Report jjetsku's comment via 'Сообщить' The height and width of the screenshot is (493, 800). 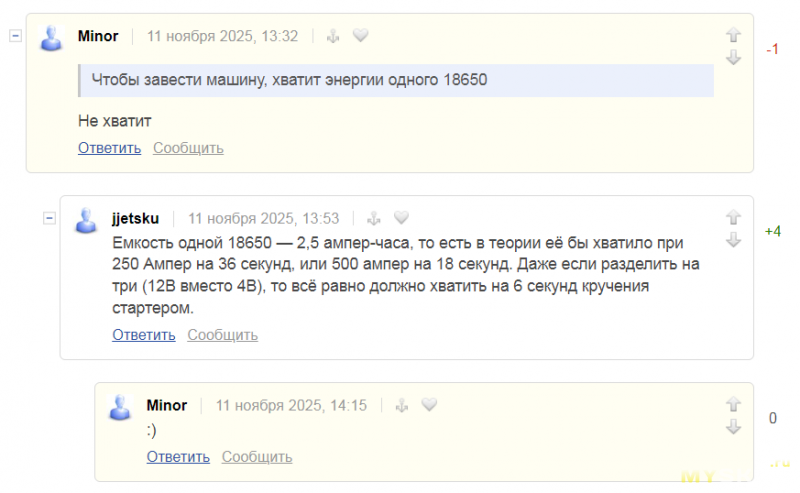pyautogui.click(x=222, y=335)
